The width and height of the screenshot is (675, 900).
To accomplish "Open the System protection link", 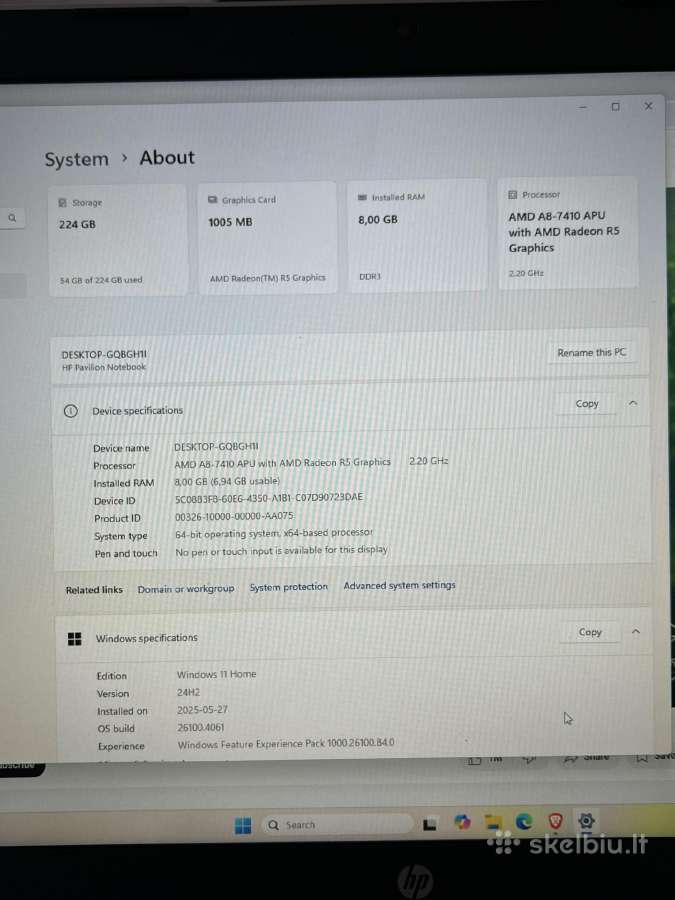I will (x=289, y=587).
